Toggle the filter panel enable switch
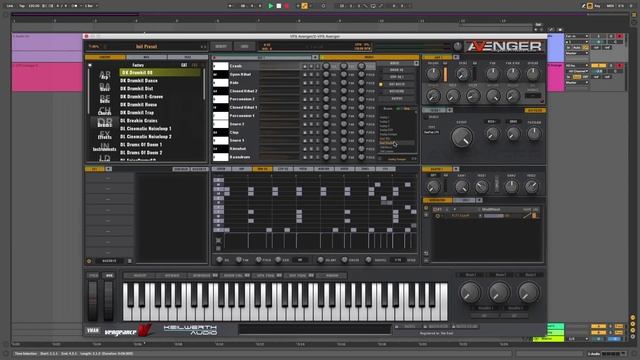The image size is (640, 360). click(426, 117)
